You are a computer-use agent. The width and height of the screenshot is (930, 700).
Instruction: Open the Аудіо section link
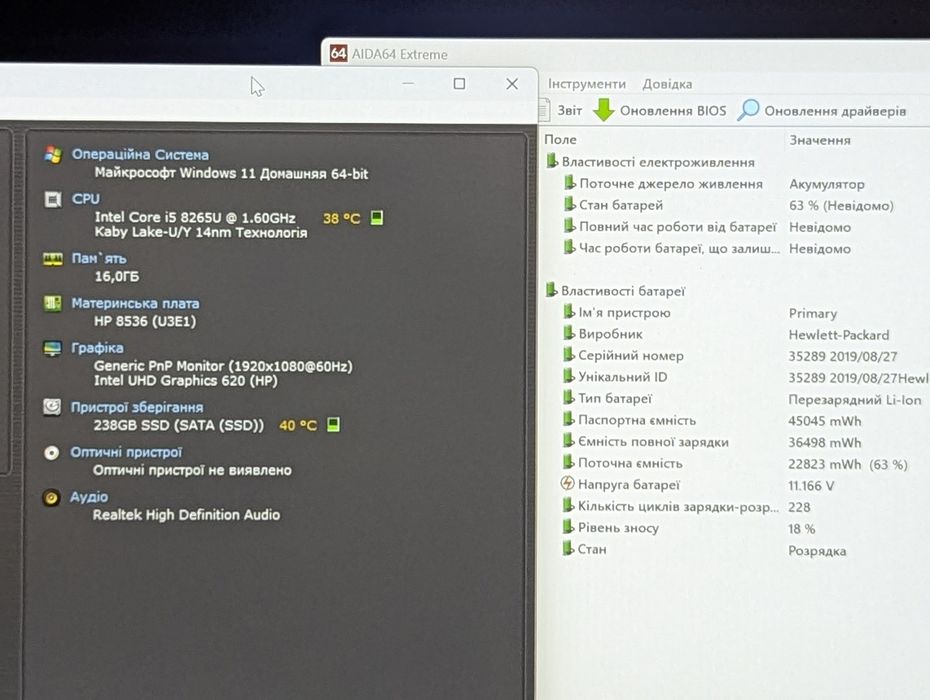pos(89,497)
